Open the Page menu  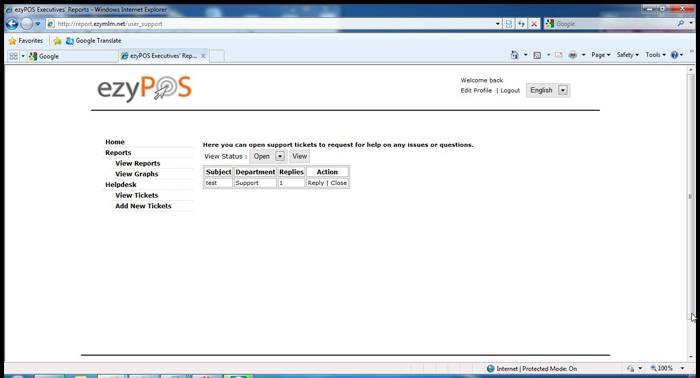pyautogui.click(x=600, y=55)
